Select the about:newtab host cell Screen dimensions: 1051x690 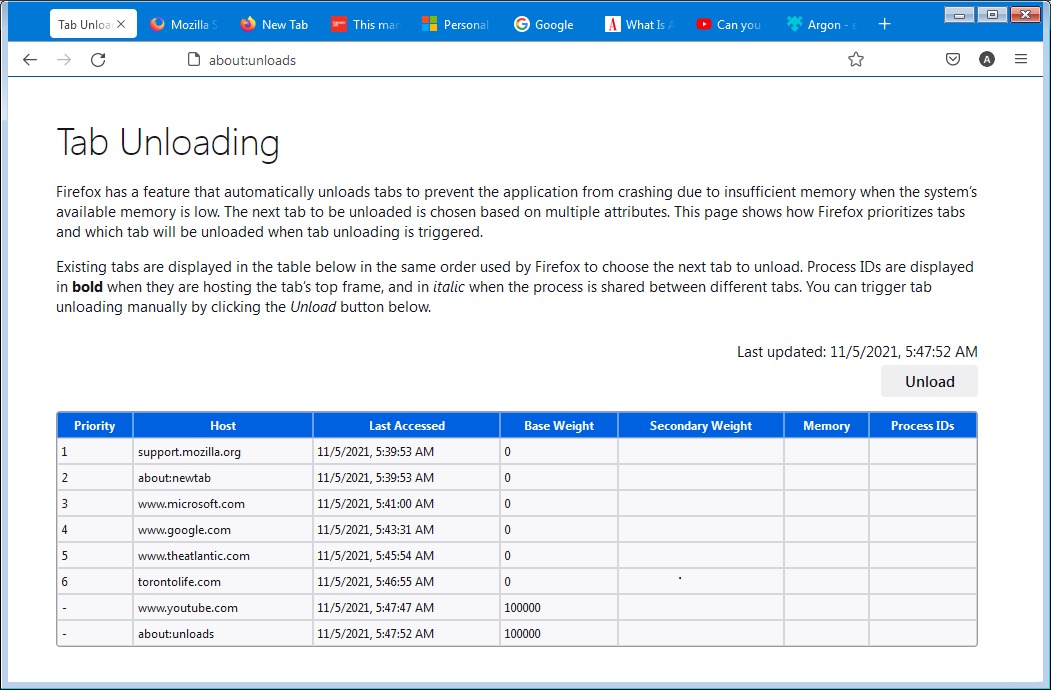click(x=223, y=478)
